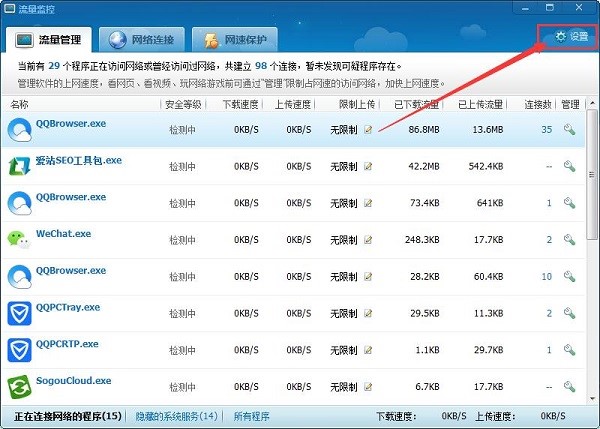Click connection count 10 link
The height and width of the screenshot is (429, 600).
click(x=547, y=277)
